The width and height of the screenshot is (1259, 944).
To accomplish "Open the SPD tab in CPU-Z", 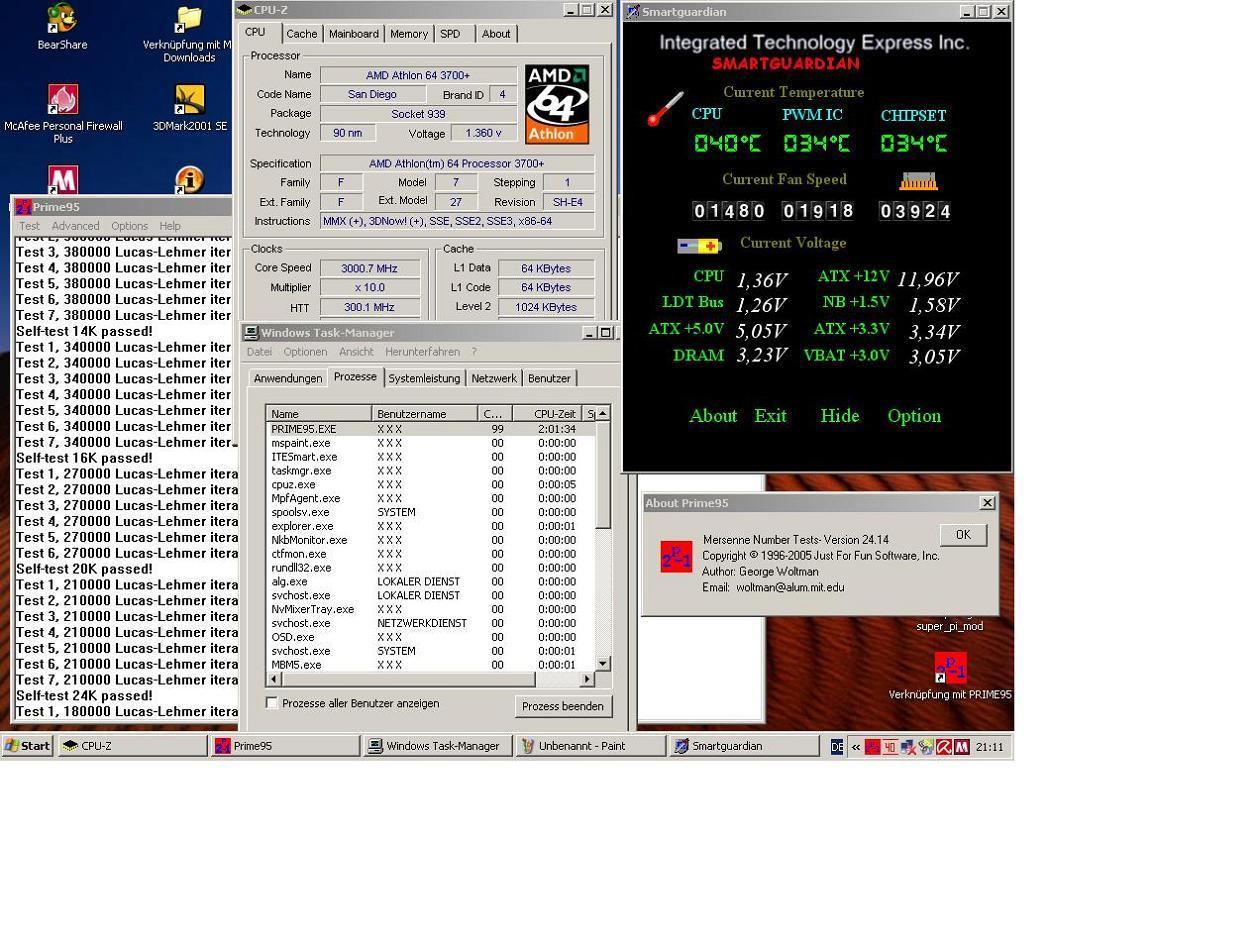I will point(451,34).
